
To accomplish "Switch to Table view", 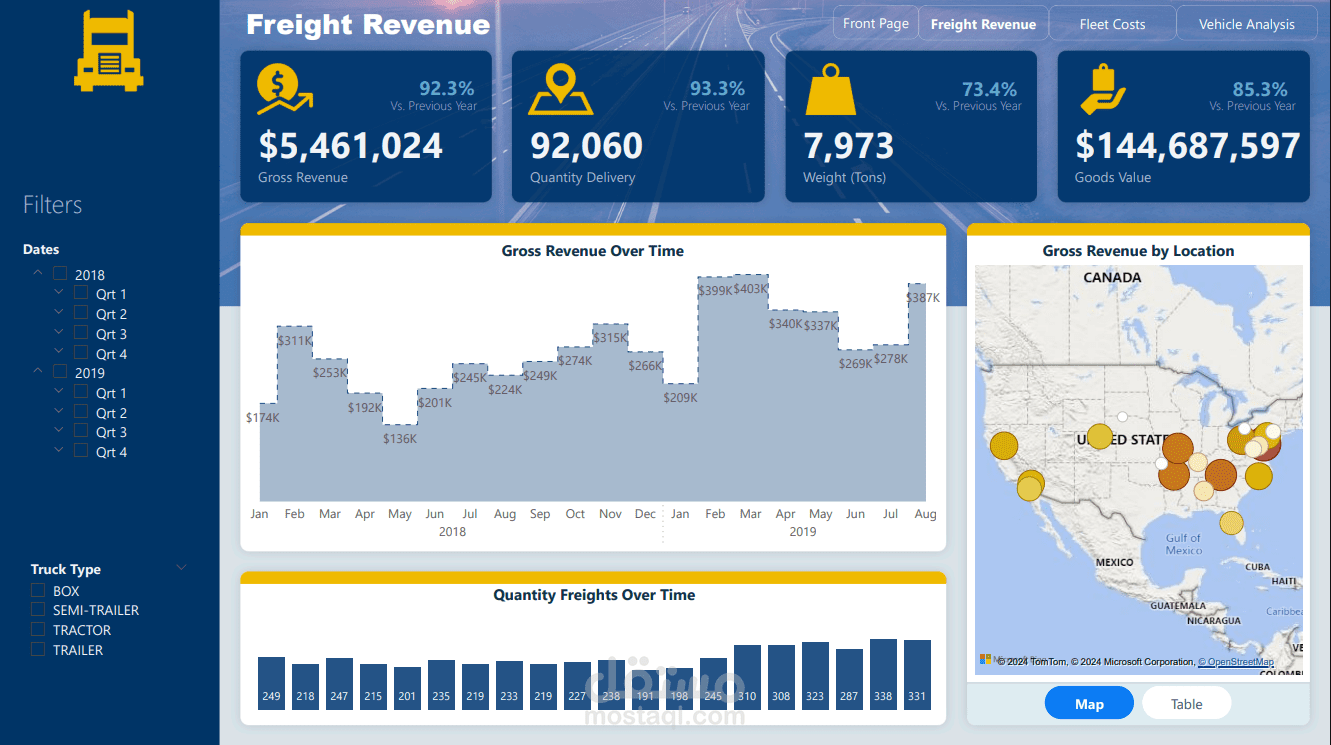I will (1186, 702).
